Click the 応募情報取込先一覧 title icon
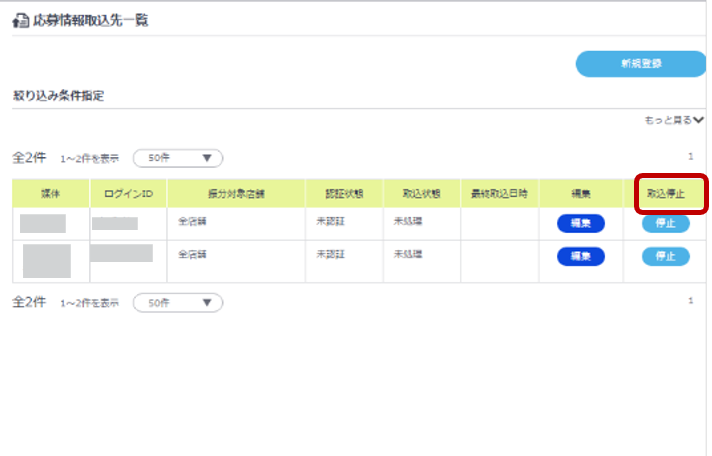This screenshot has height=456, width=712. tap(19, 21)
